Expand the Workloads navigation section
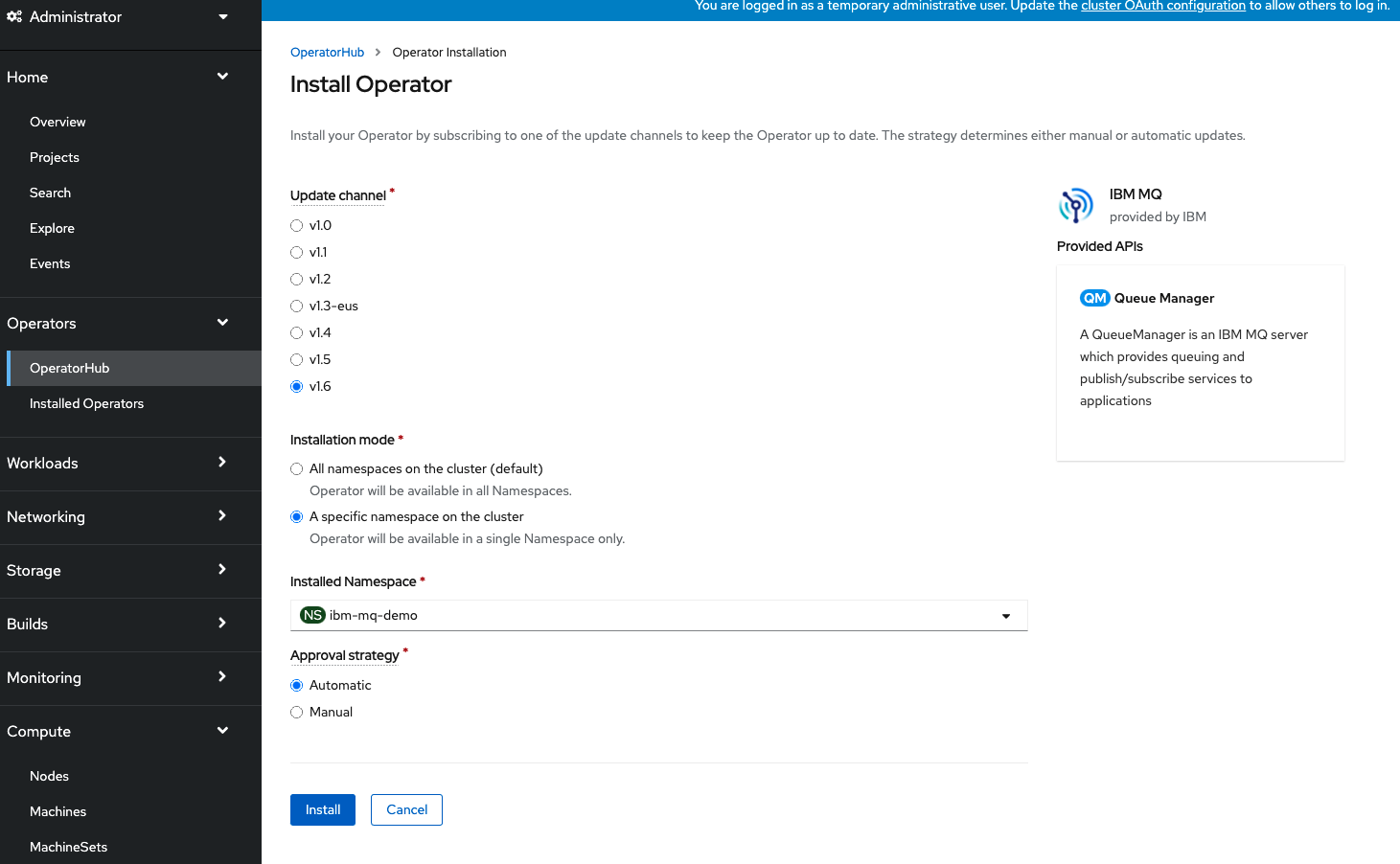This screenshot has width=1400, height=864. [130, 464]
